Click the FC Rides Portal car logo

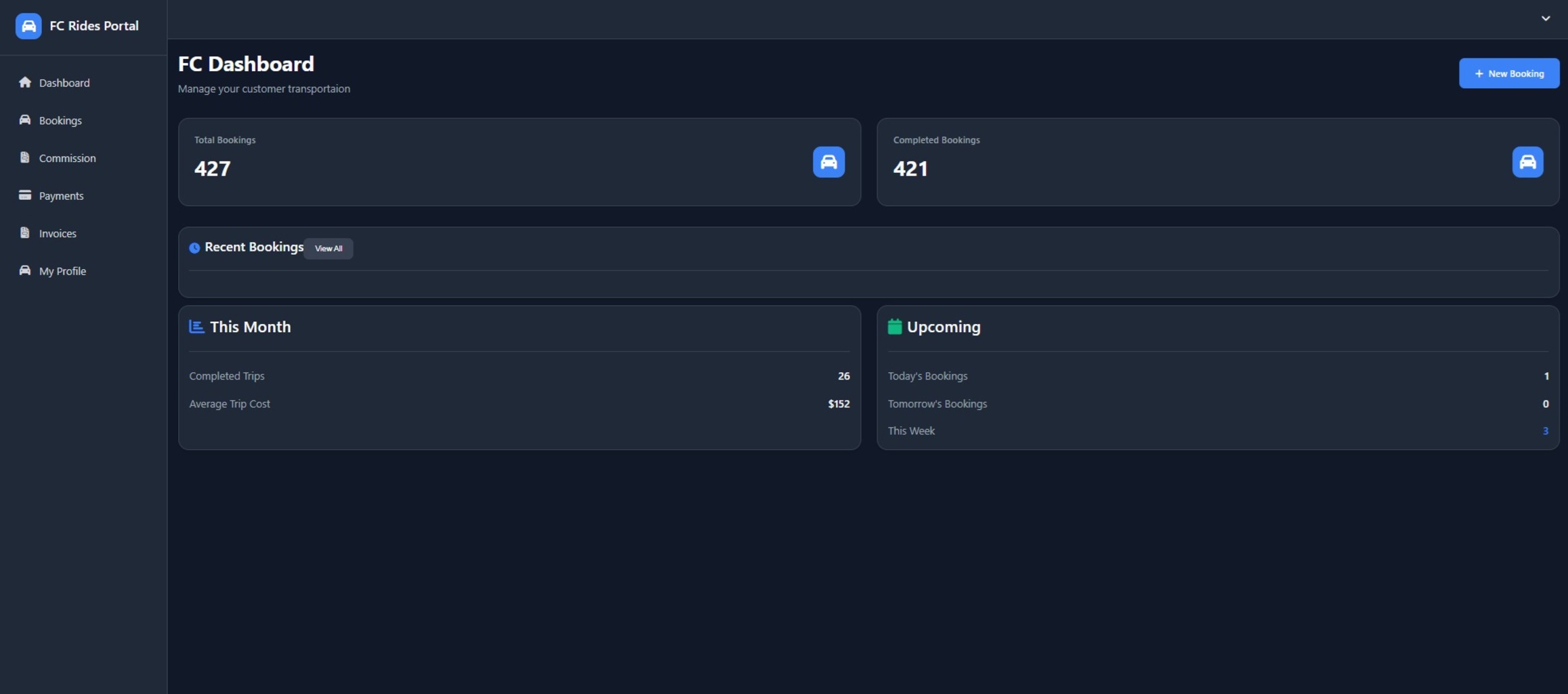coord(28,26)
